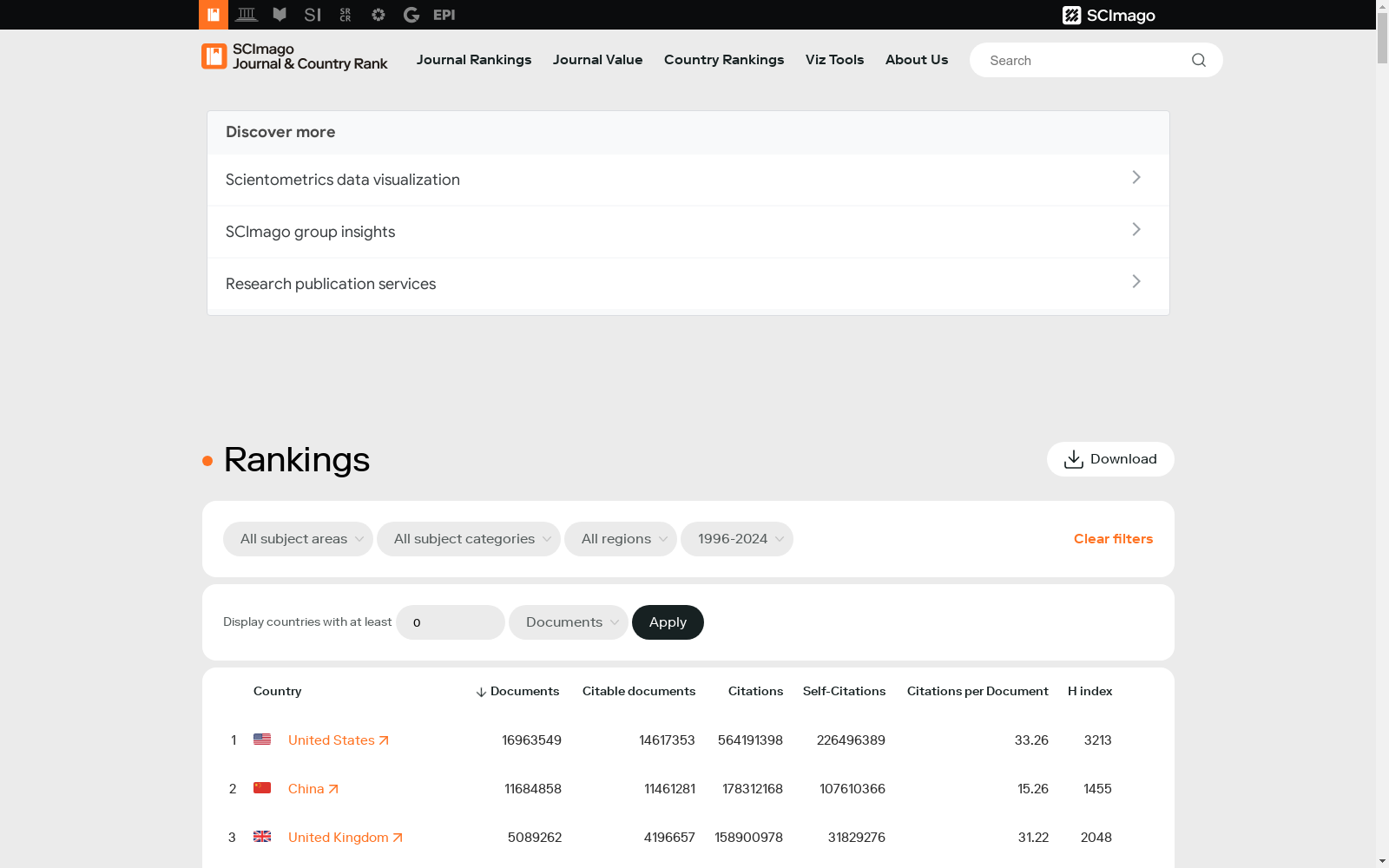Click the page vertical scrollbar thumb

(x=1382, y=39)
